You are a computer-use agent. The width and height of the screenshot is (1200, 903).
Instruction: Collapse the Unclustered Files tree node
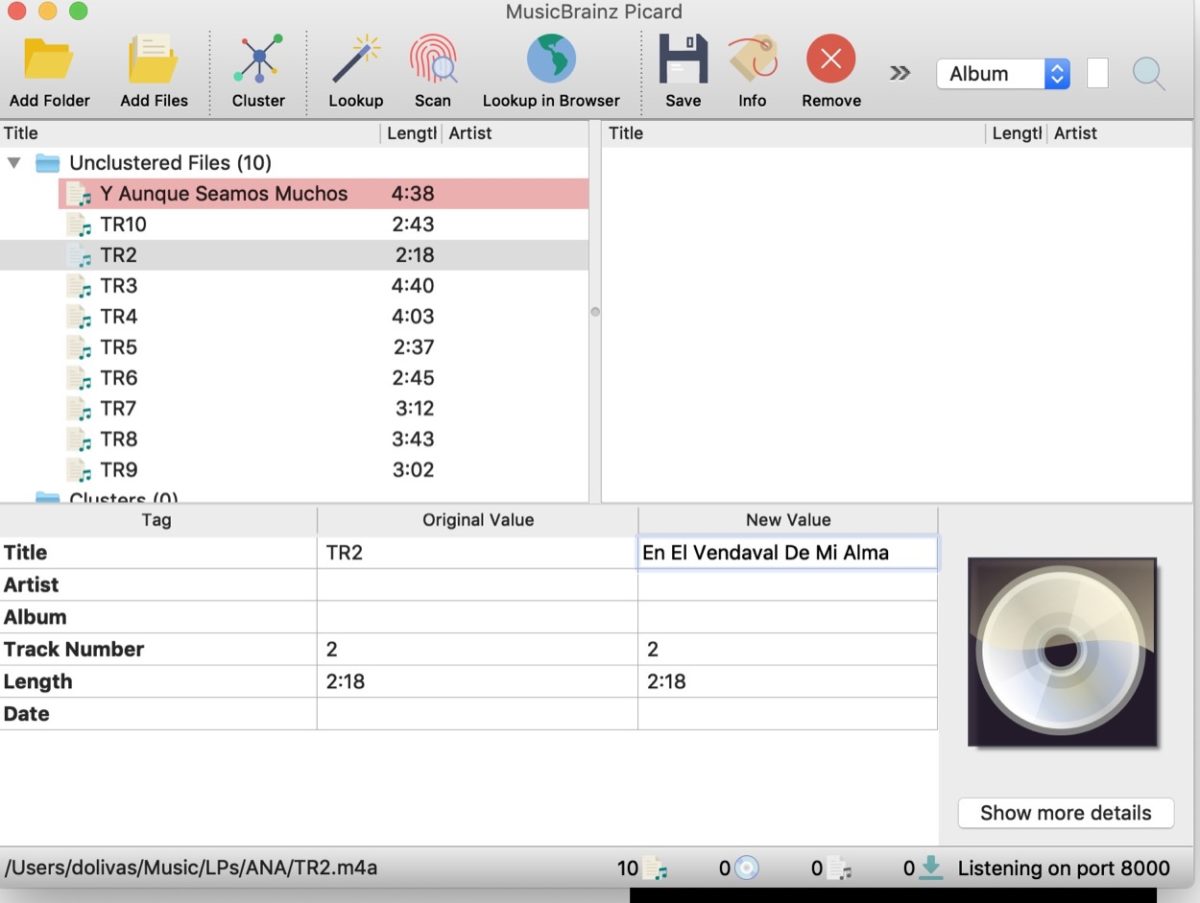tap(14, 162)
